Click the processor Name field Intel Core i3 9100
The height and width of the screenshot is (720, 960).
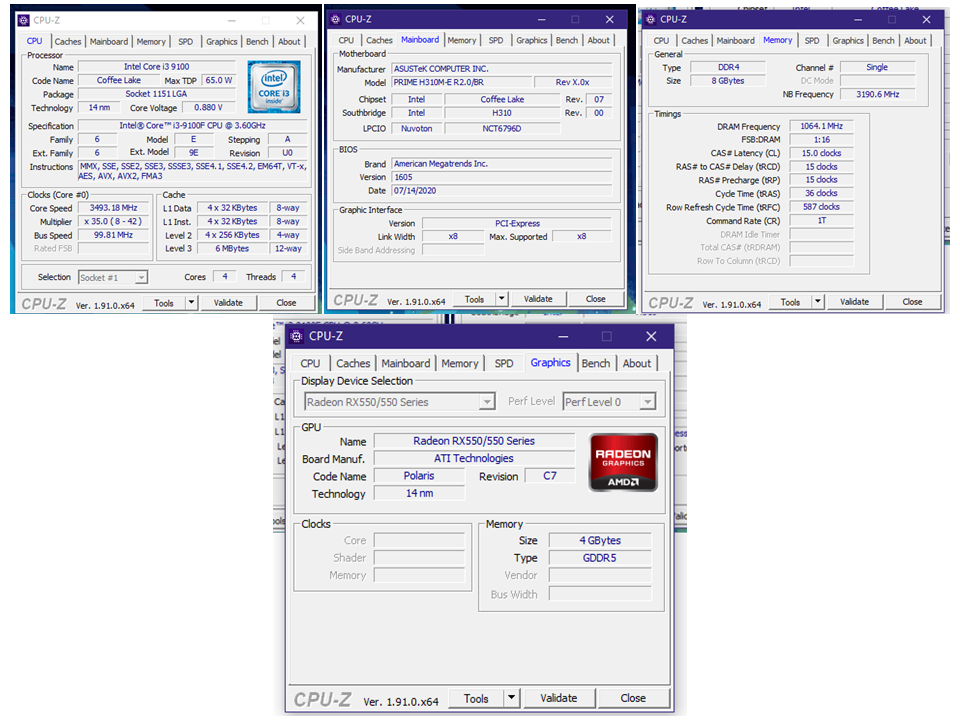(x=157, y=67)
